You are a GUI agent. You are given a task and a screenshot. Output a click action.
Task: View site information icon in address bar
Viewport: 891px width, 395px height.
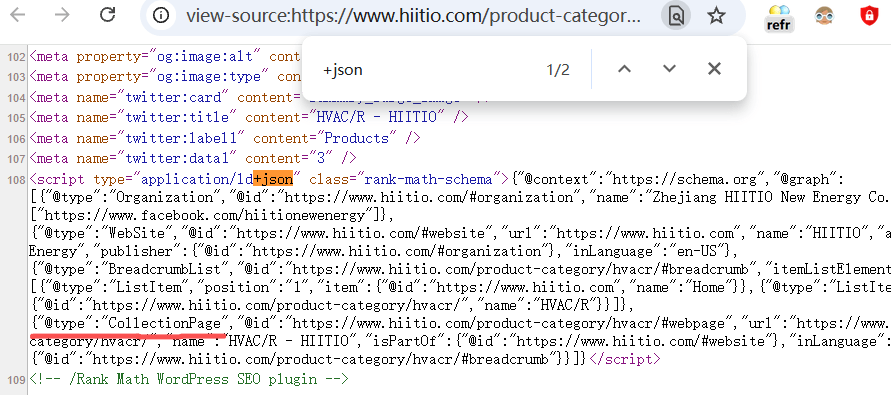pyautogui.click(x=161, y=16)
